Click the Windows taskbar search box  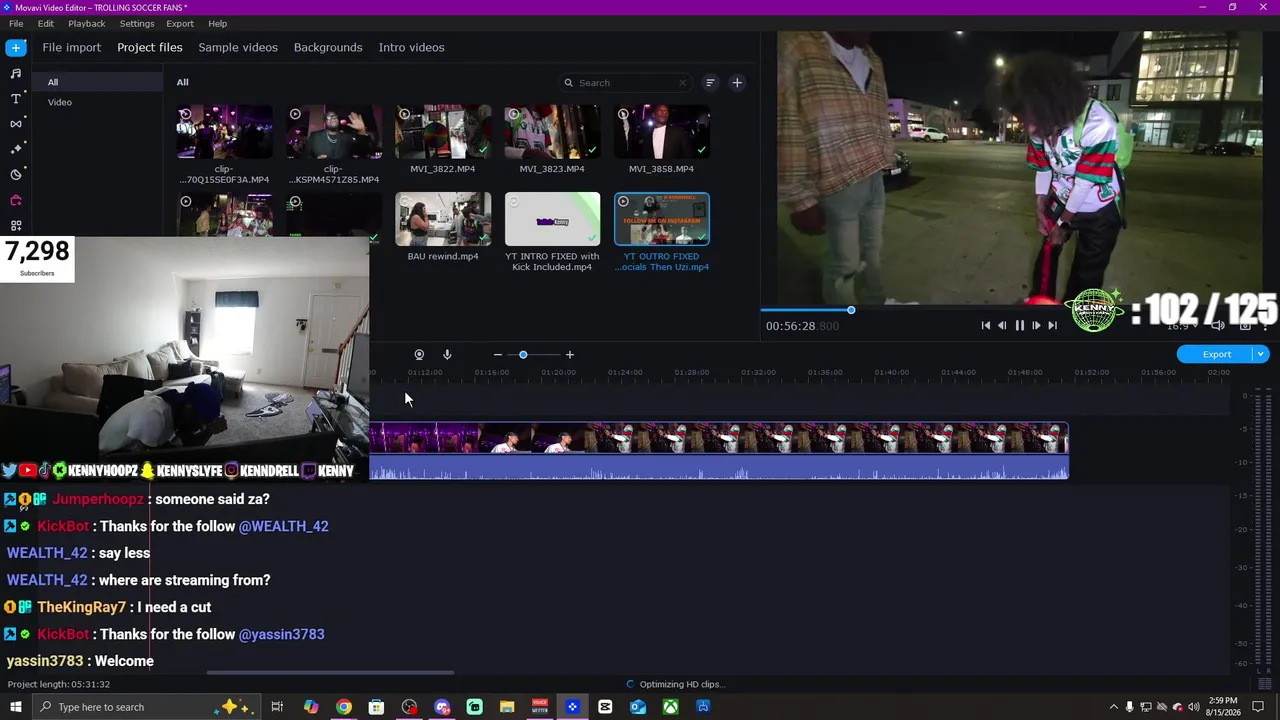tap(145, 707)
